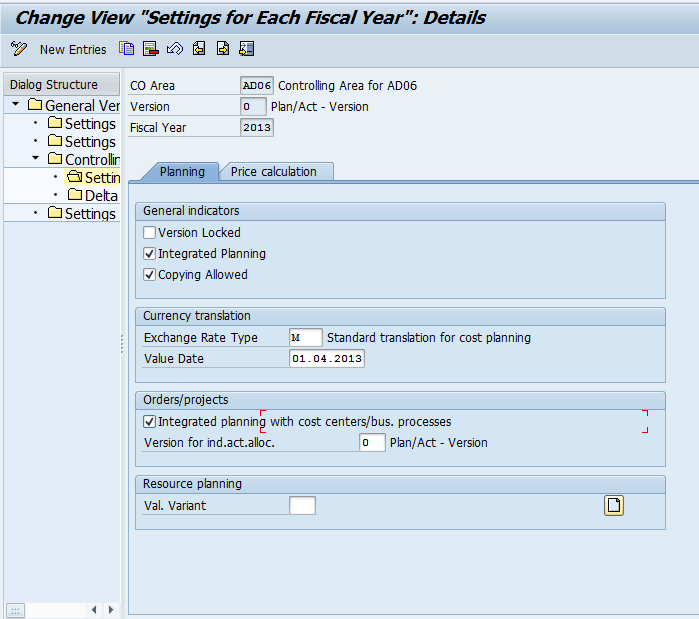Click the Currency translation group header
Image resolution: width=699 pixels, height=619 pixels.
click(x=400, y=316)
